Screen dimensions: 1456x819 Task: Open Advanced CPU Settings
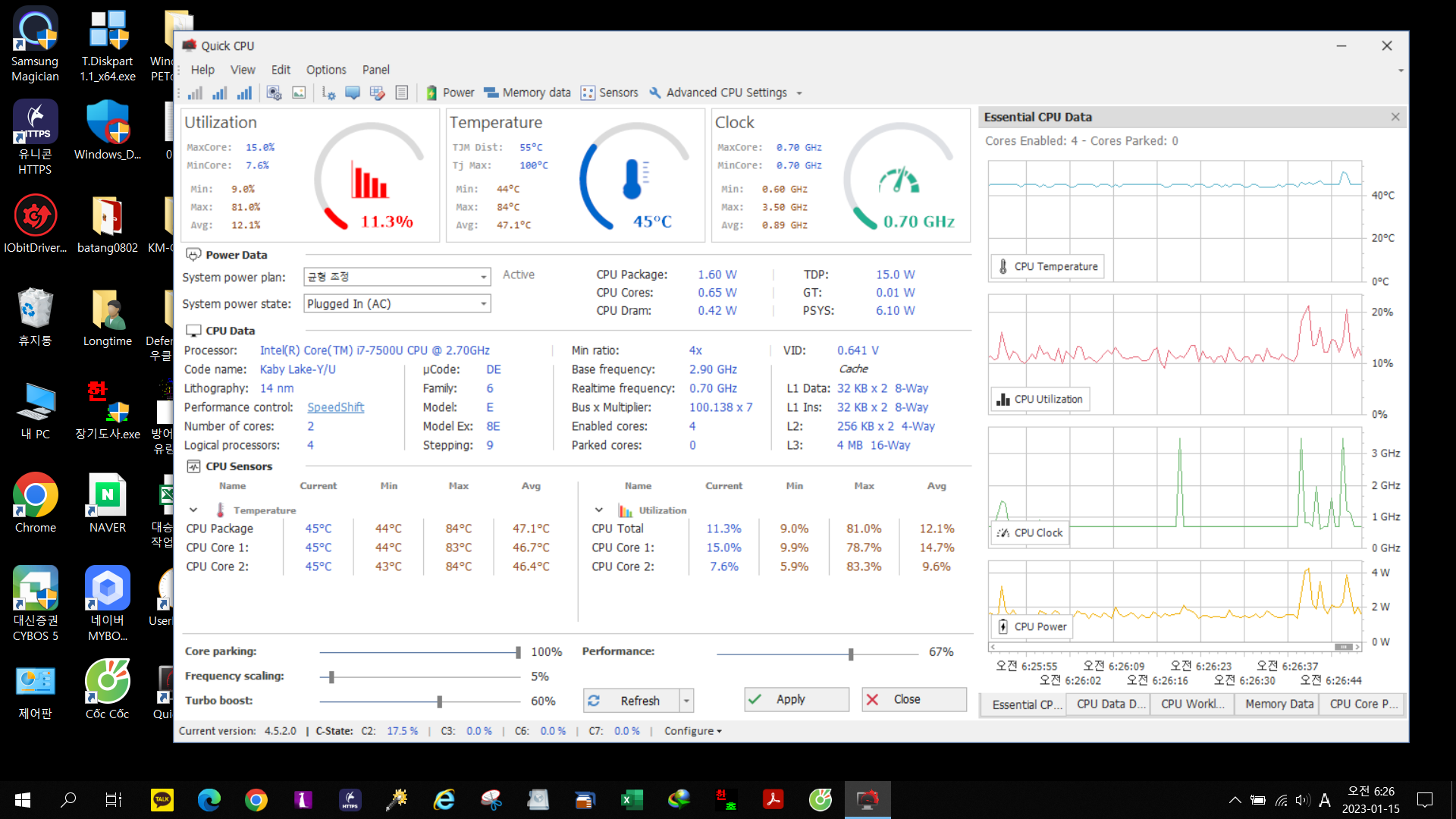point(718,93)
